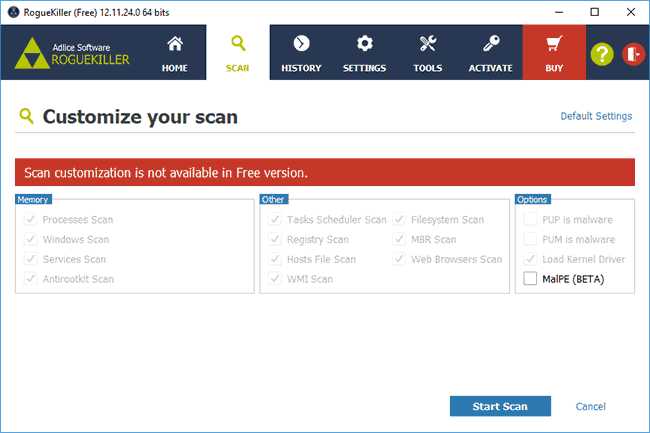This screenshot has height=433, width=650.
Task: Click the red exit door icon
Action: [x=632, y=55]
